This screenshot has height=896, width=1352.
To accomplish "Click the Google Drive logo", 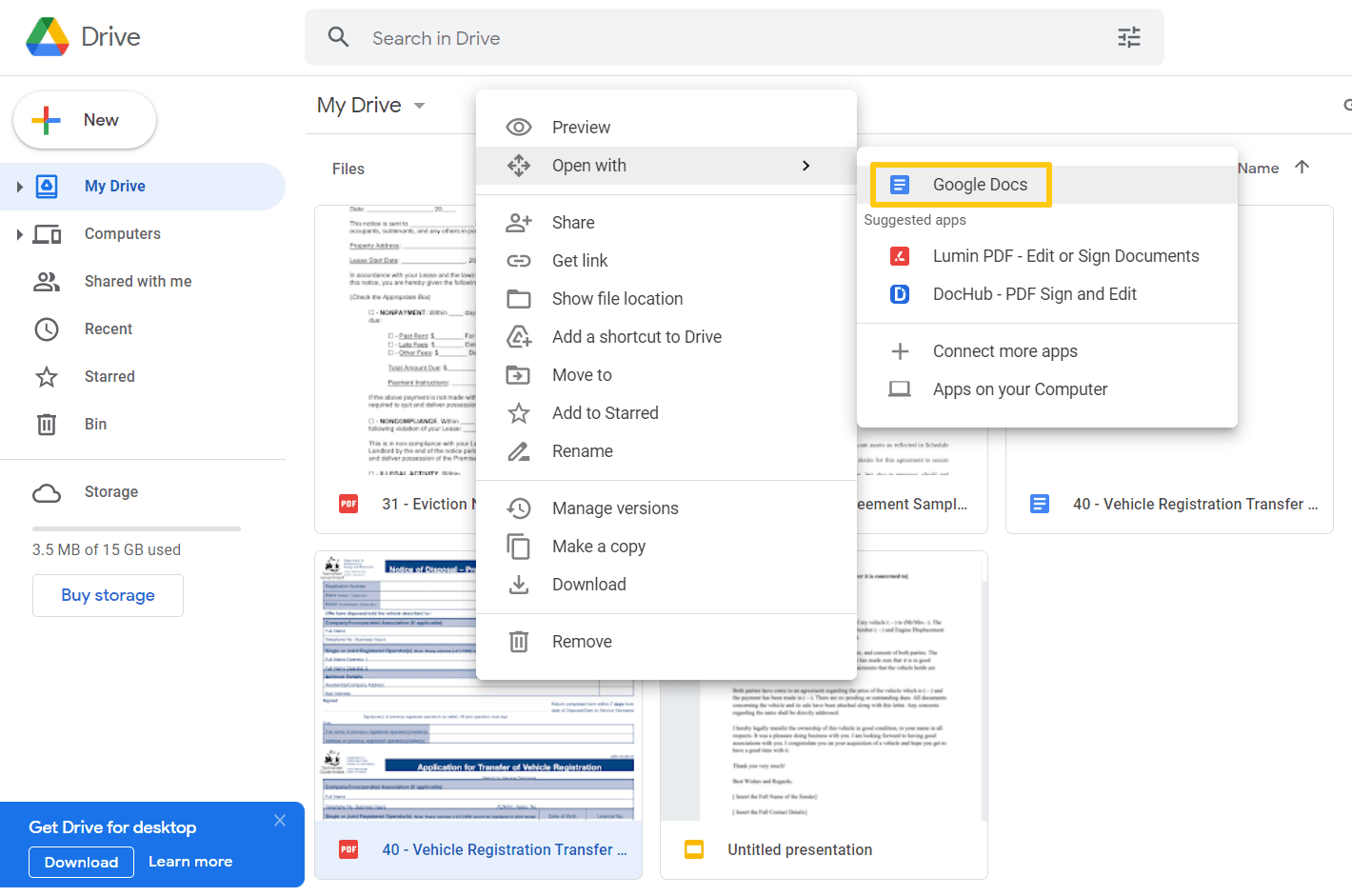I will pyautogui.click(x=48, y=37).
